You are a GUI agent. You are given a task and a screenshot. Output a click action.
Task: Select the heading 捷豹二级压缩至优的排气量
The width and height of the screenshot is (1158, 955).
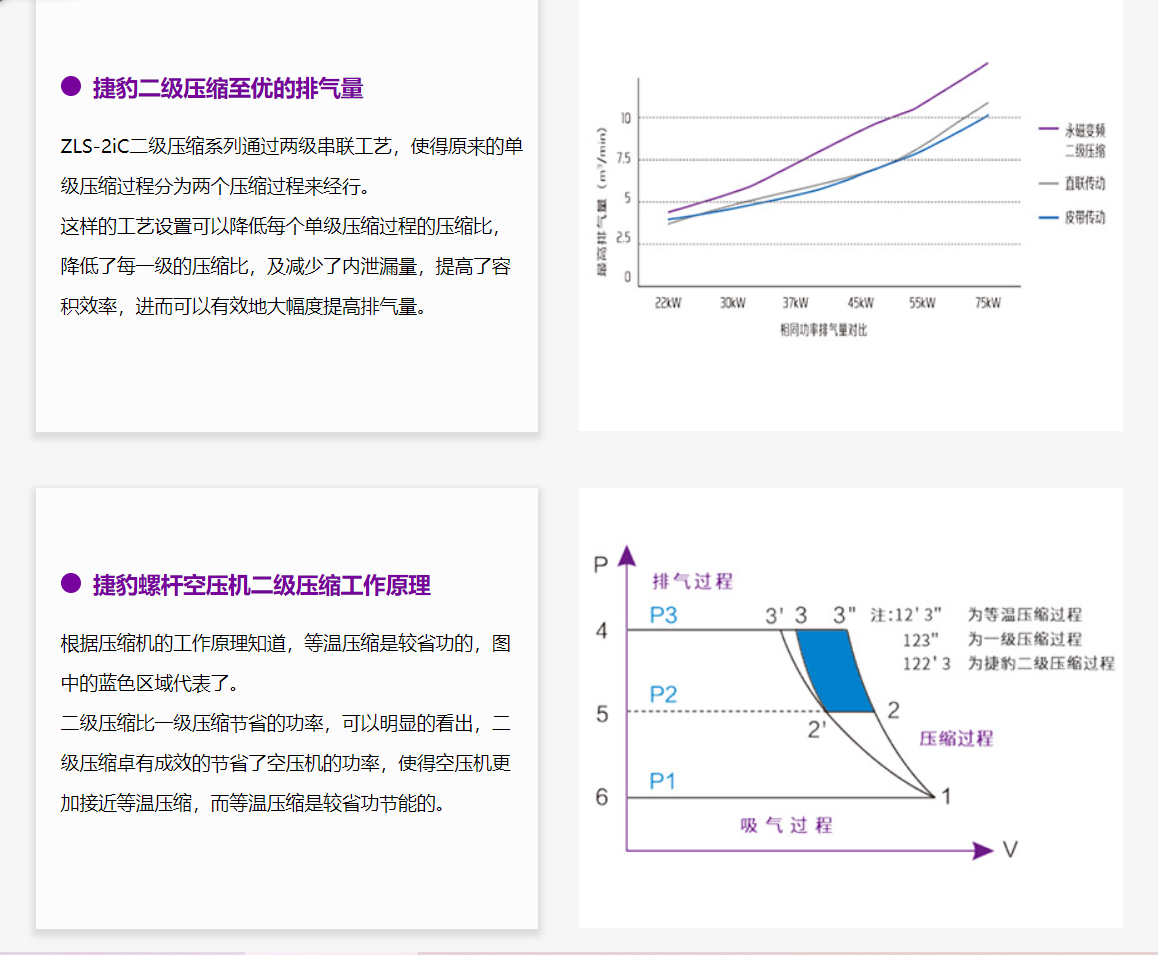tap(228, 88)
